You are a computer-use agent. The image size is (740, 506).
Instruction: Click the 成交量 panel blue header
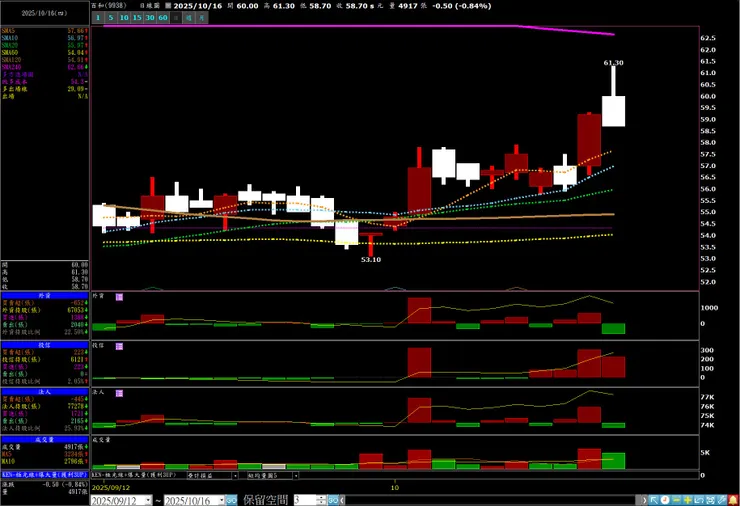click(44, 439)
